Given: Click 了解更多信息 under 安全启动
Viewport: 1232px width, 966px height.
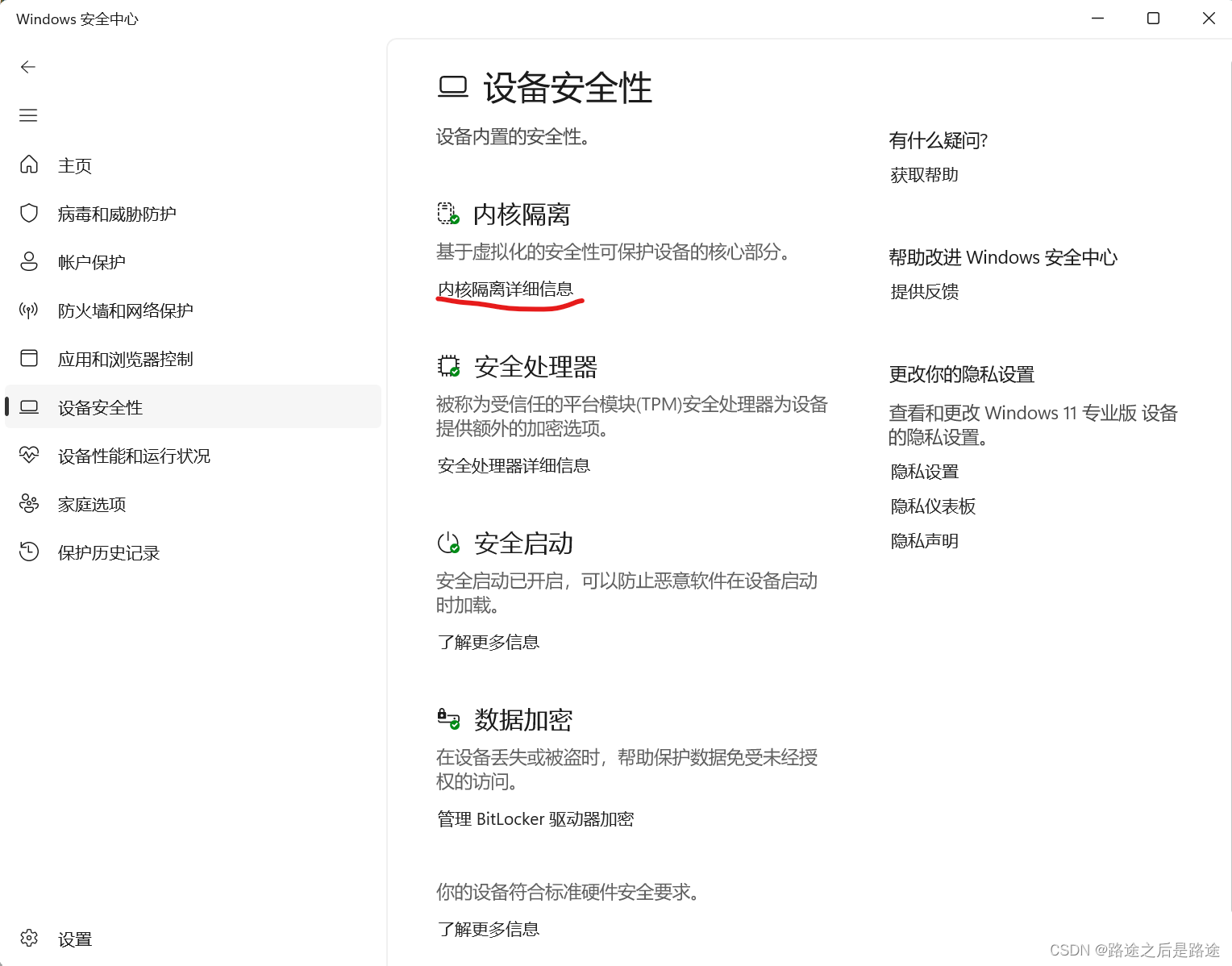Looking at the screenshot, I should [x=489, y=642].
